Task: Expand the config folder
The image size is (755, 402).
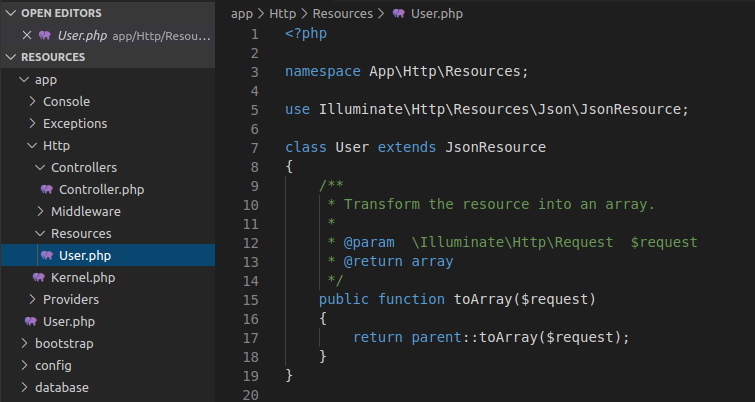Action: pos(53,365)
